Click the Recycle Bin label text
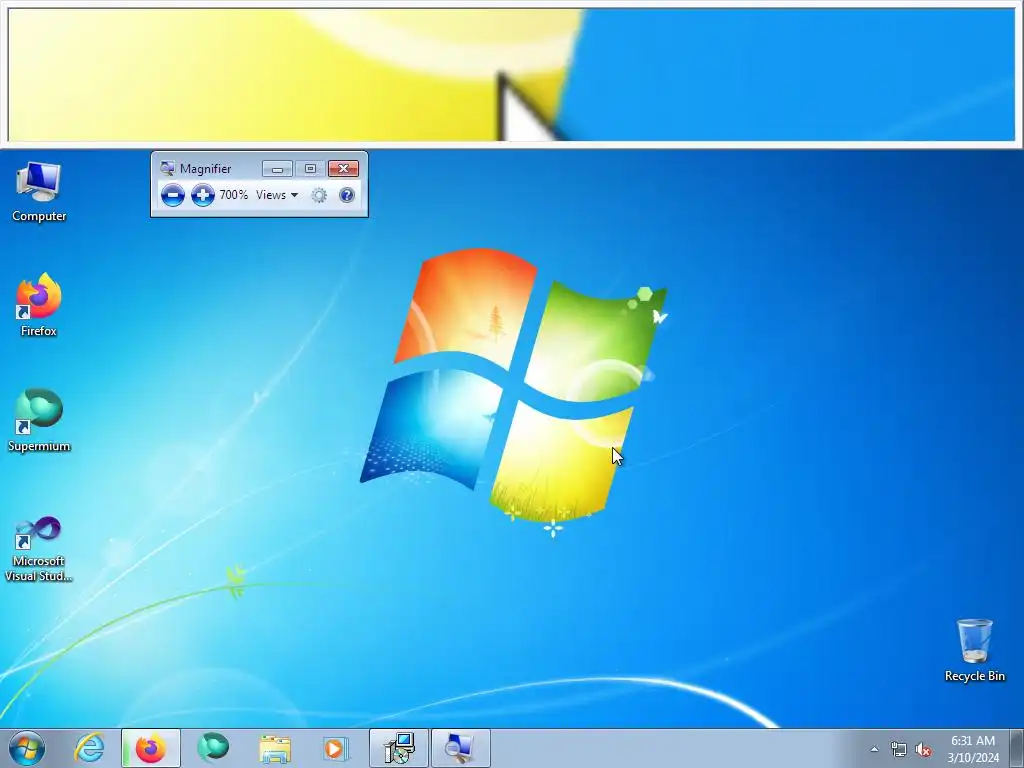1024x768 pixels. click(974, 676)
